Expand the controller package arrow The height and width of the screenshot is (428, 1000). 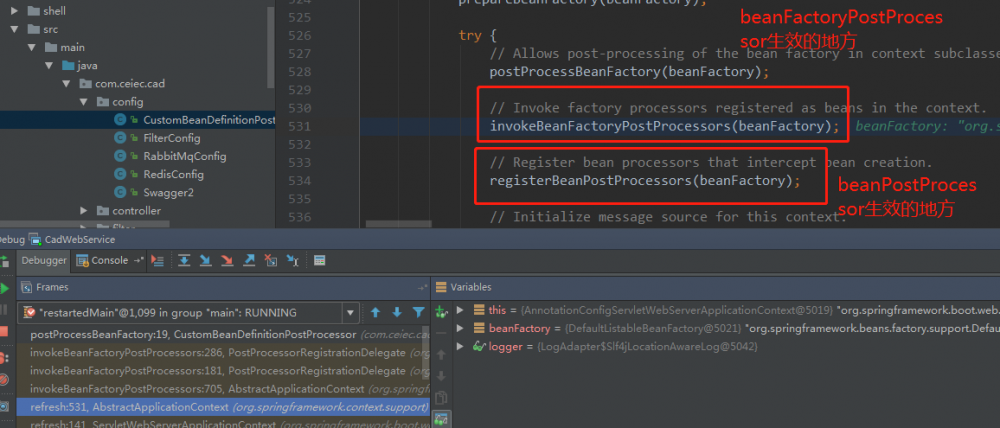84,210
